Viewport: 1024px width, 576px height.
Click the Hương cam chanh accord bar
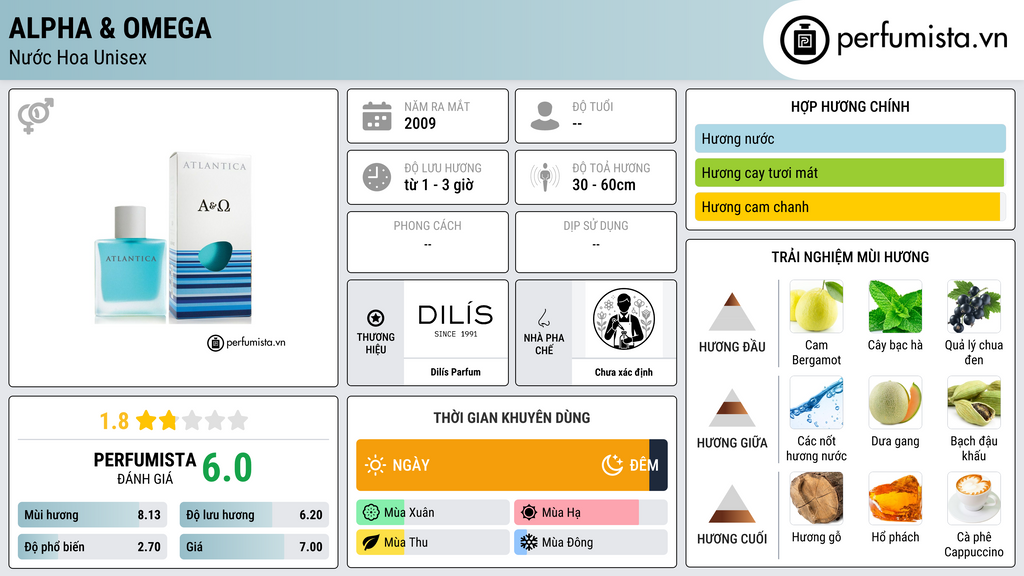[x=848, y=206]
